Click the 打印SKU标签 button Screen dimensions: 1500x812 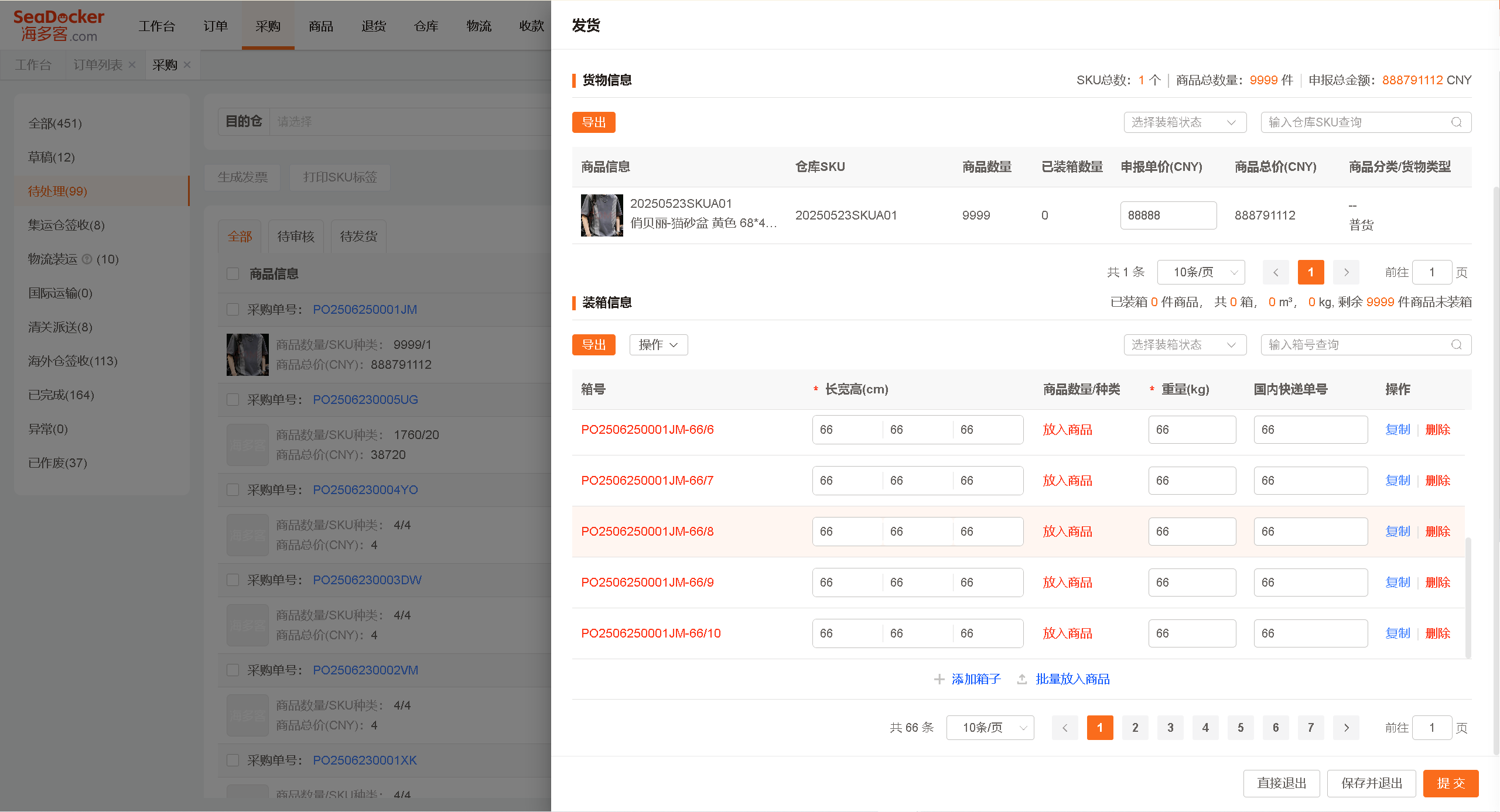click(340, 177)
